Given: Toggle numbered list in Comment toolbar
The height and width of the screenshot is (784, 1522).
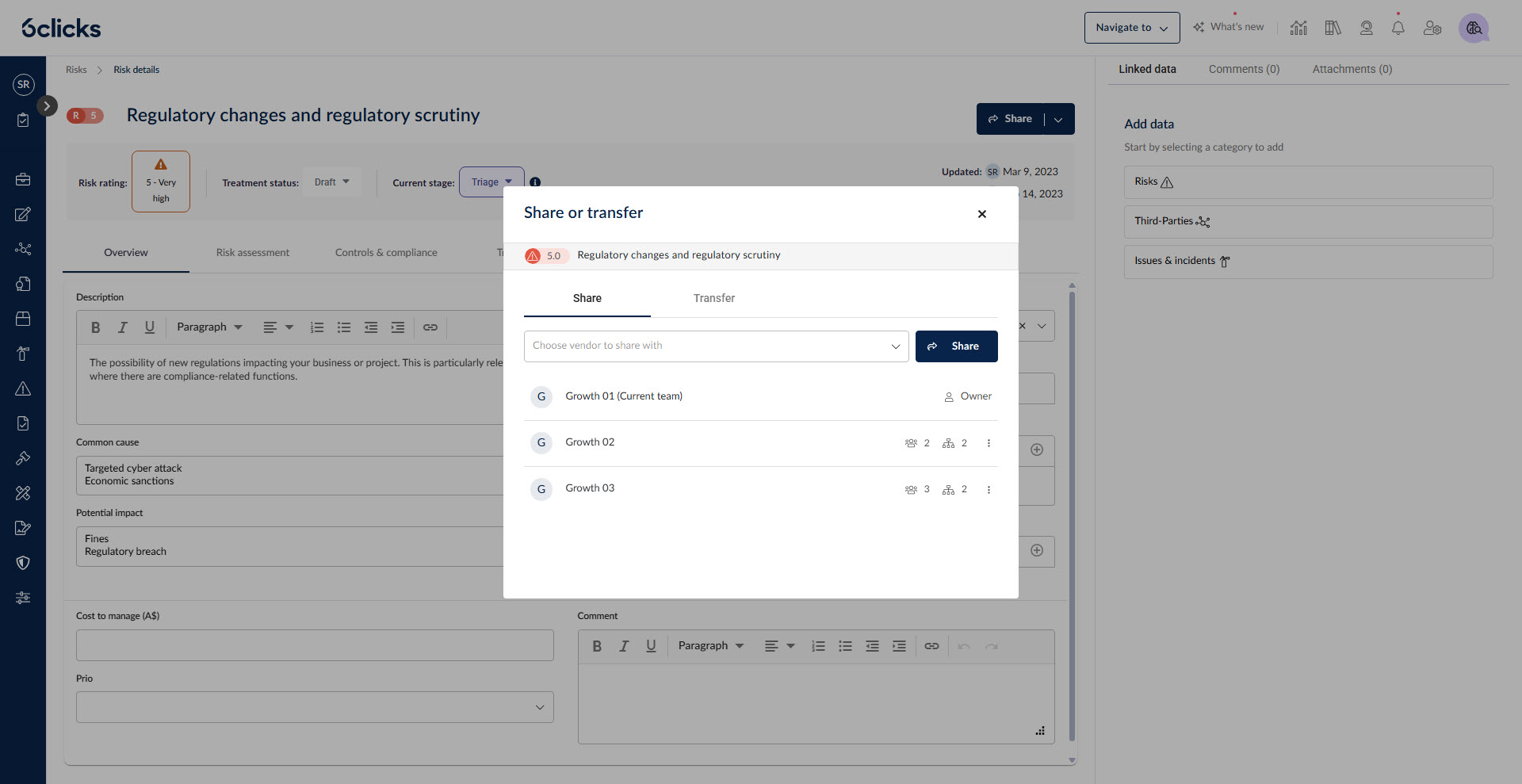Looking at the screenshot, I should 818,646.
